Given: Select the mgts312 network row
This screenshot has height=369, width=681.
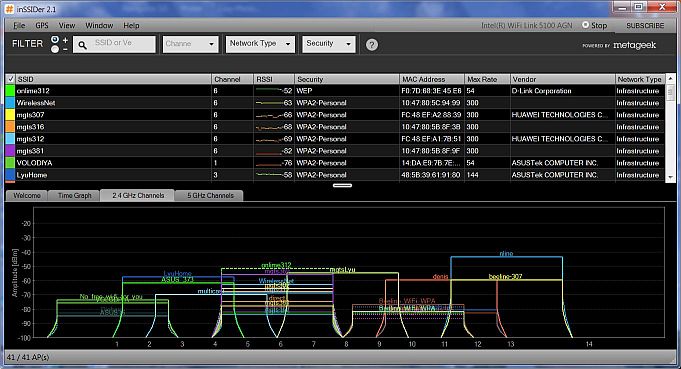Looking at the screenshot, I should pos(335,139).
